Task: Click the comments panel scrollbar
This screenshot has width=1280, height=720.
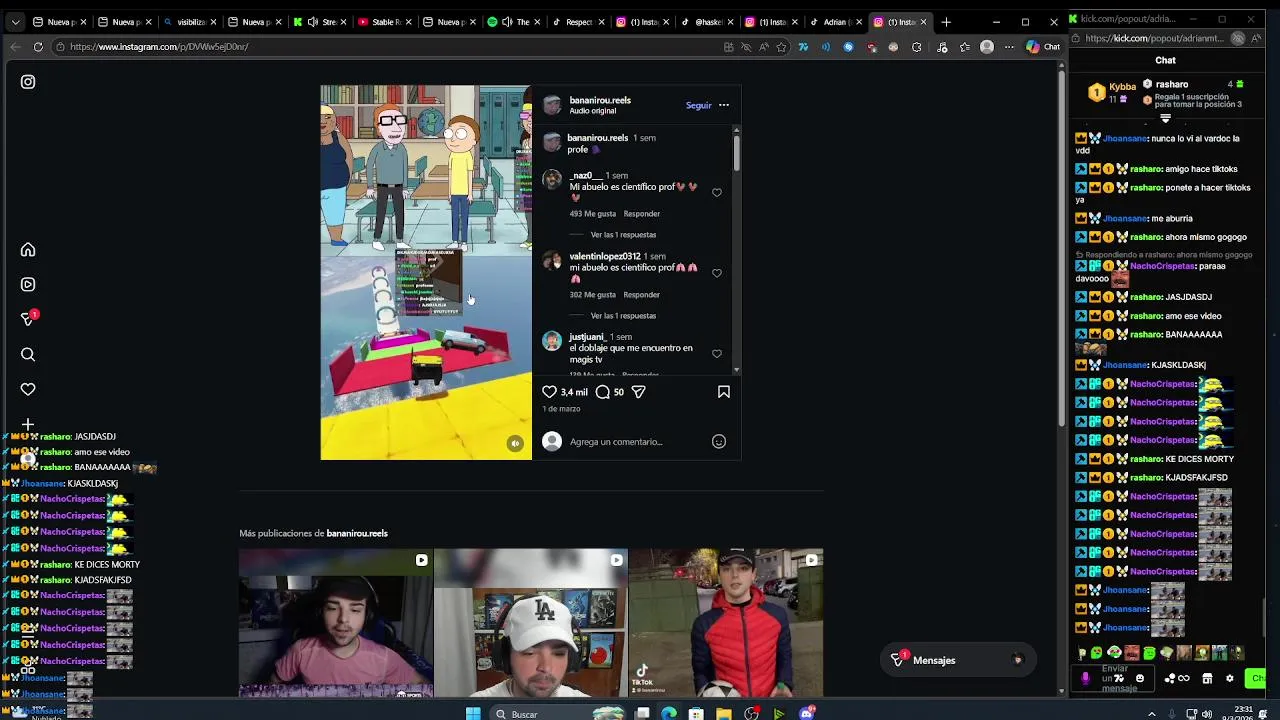Action: point(737,152)
